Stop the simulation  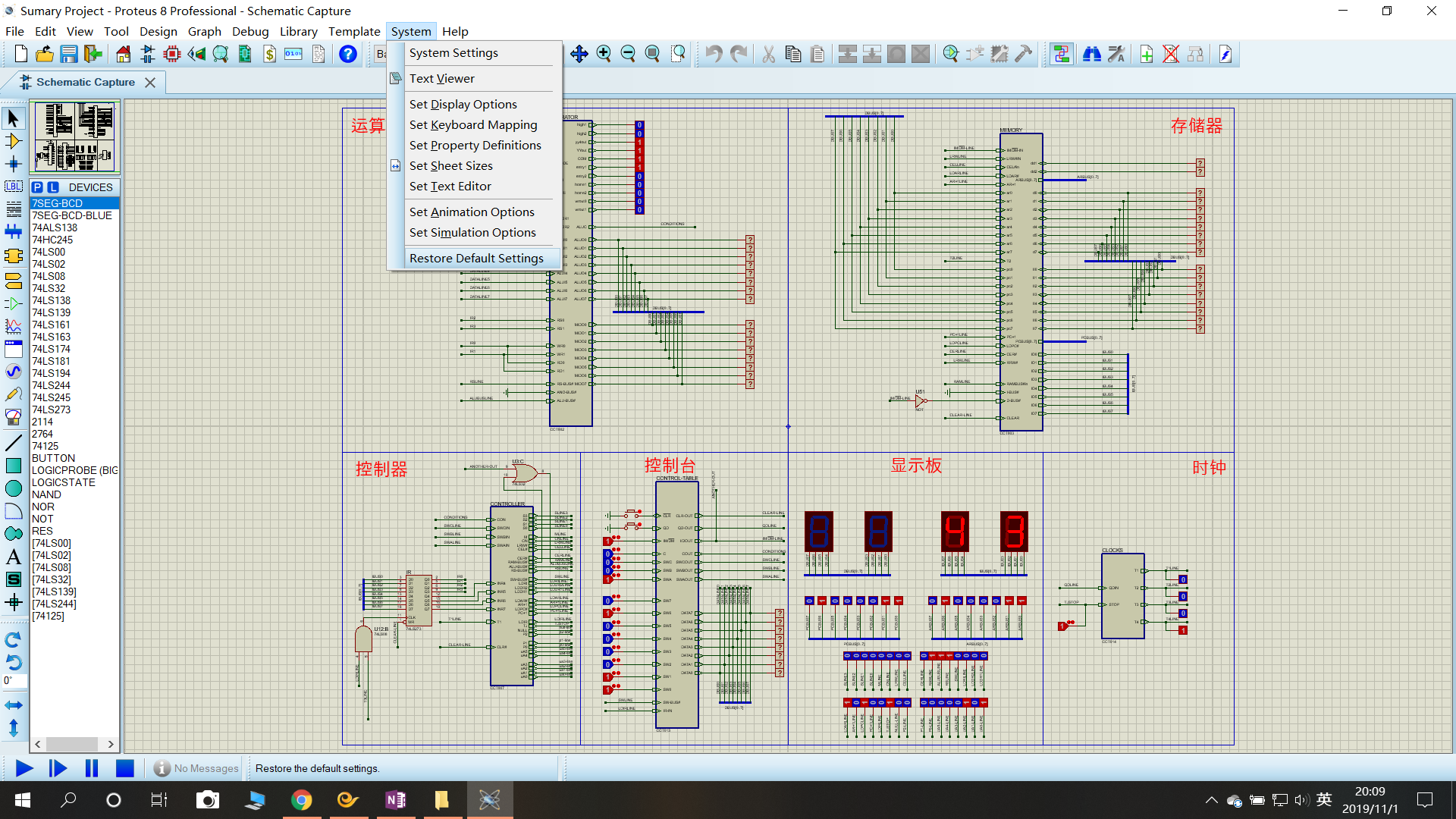(x=125, y=768)
